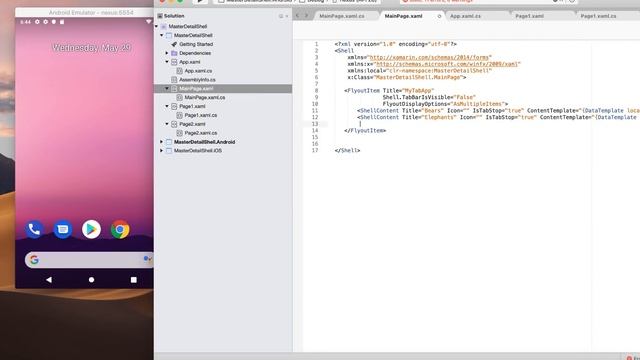Collapse the Page1.xaml node

[x=167, y=106]
